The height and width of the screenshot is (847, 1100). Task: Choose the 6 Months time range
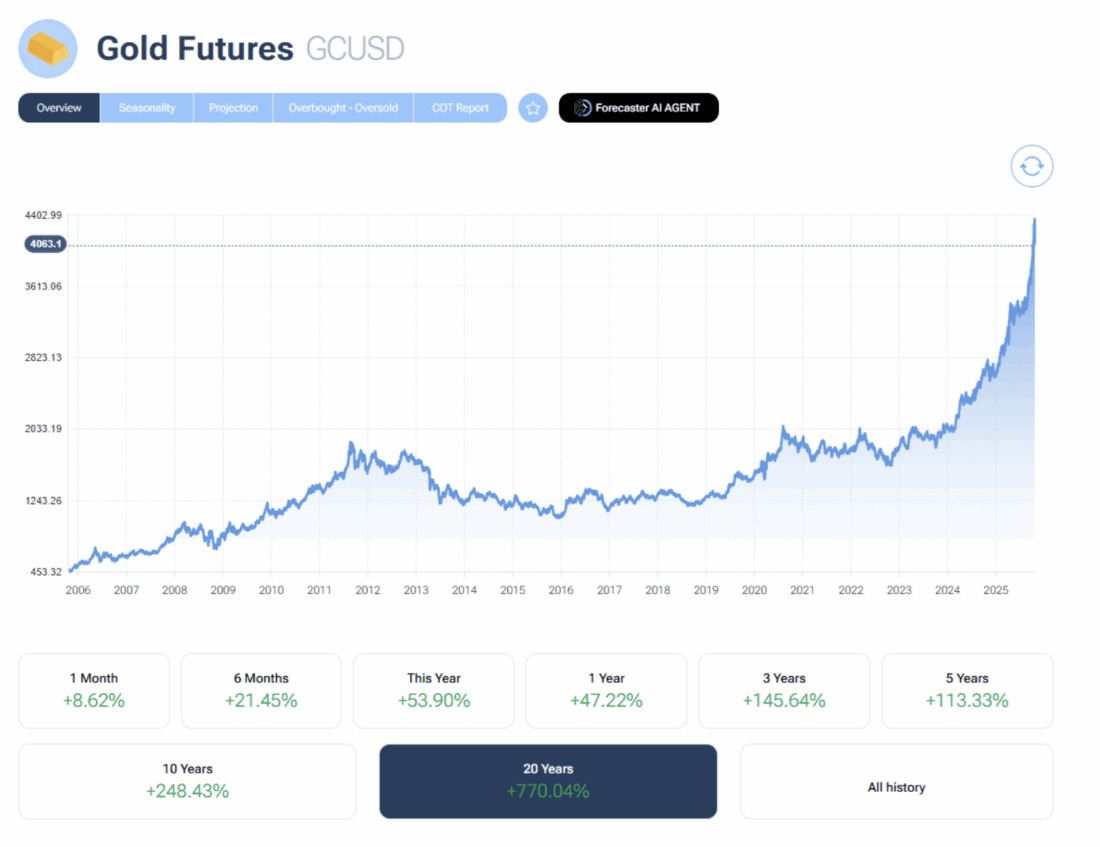[x=261, y=690]
